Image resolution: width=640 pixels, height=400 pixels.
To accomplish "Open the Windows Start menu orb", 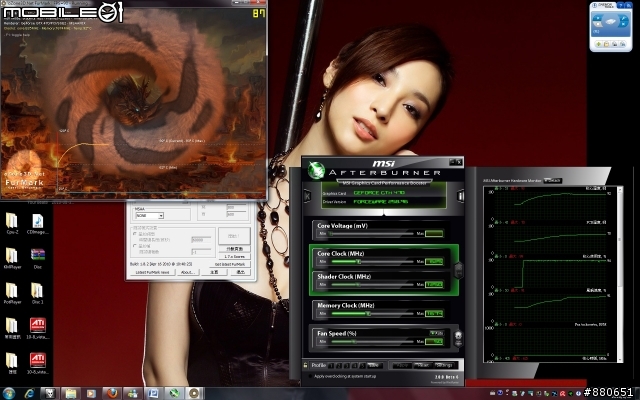I will pos(8,393).
